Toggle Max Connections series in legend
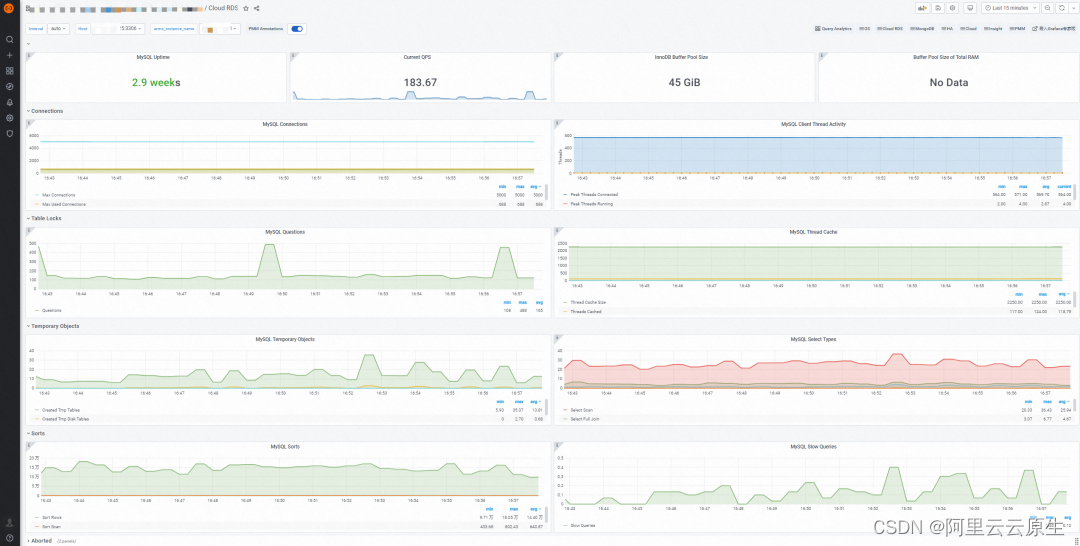1080x546 pixels. 59,195
